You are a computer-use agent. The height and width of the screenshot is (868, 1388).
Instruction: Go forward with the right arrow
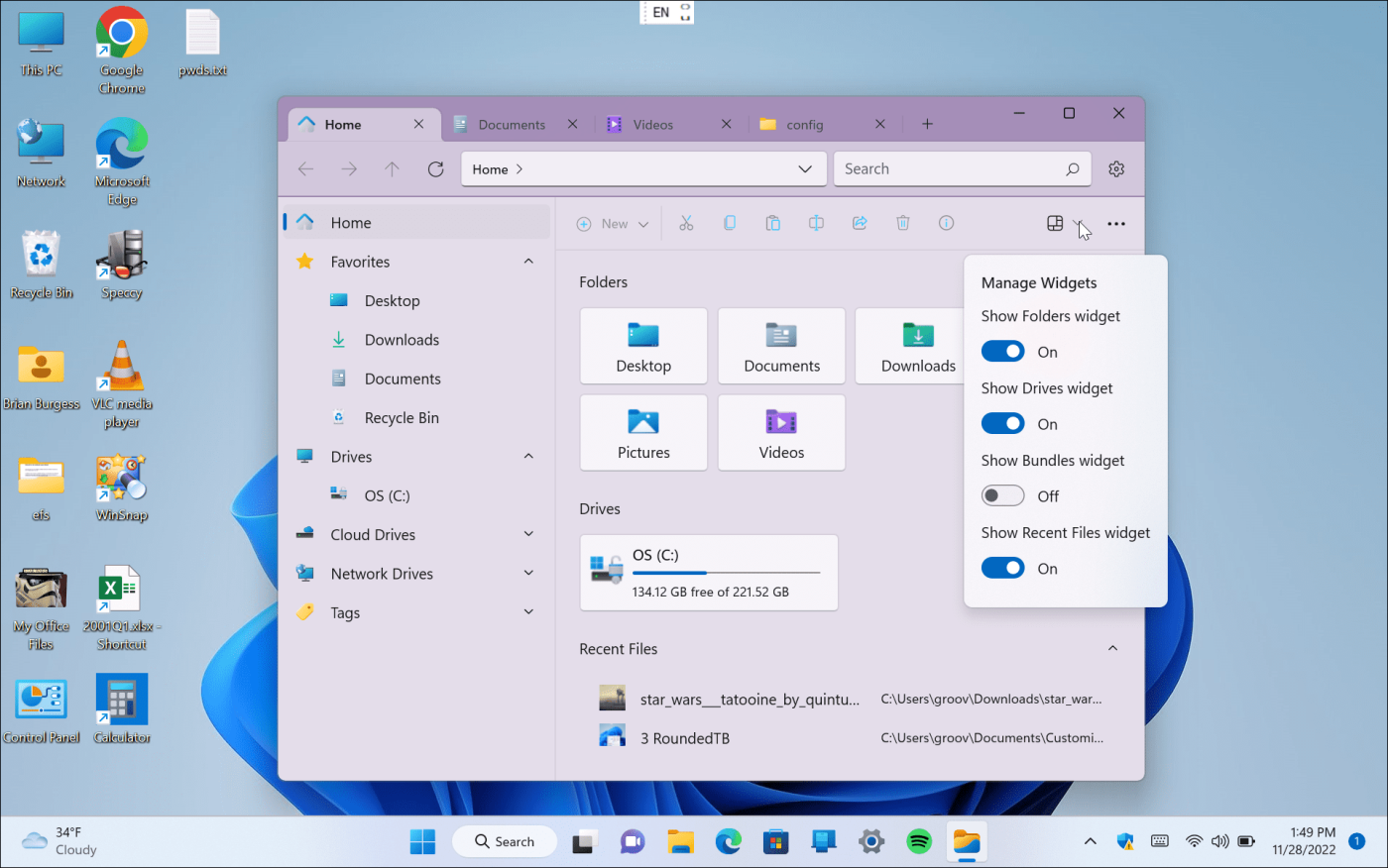coord(349,169)
